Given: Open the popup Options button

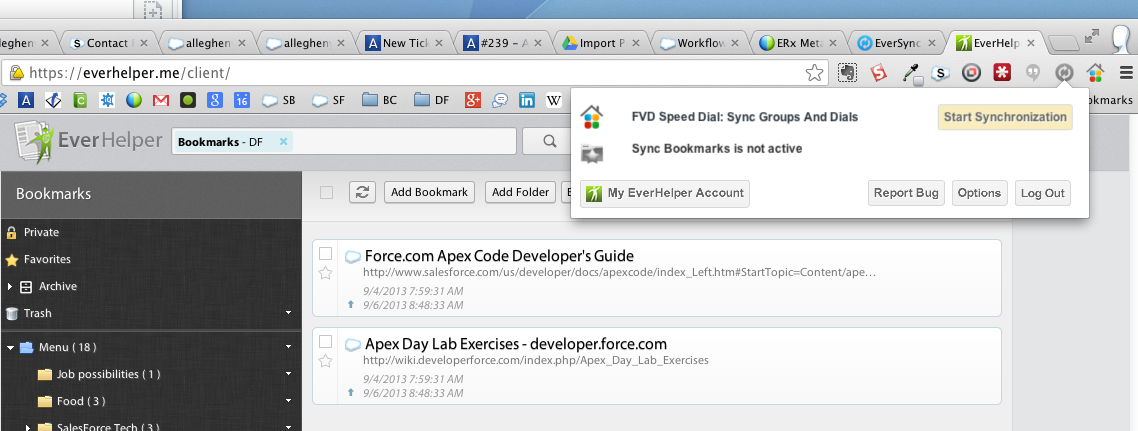Looking at the screenshot, I should click(979, 193).
